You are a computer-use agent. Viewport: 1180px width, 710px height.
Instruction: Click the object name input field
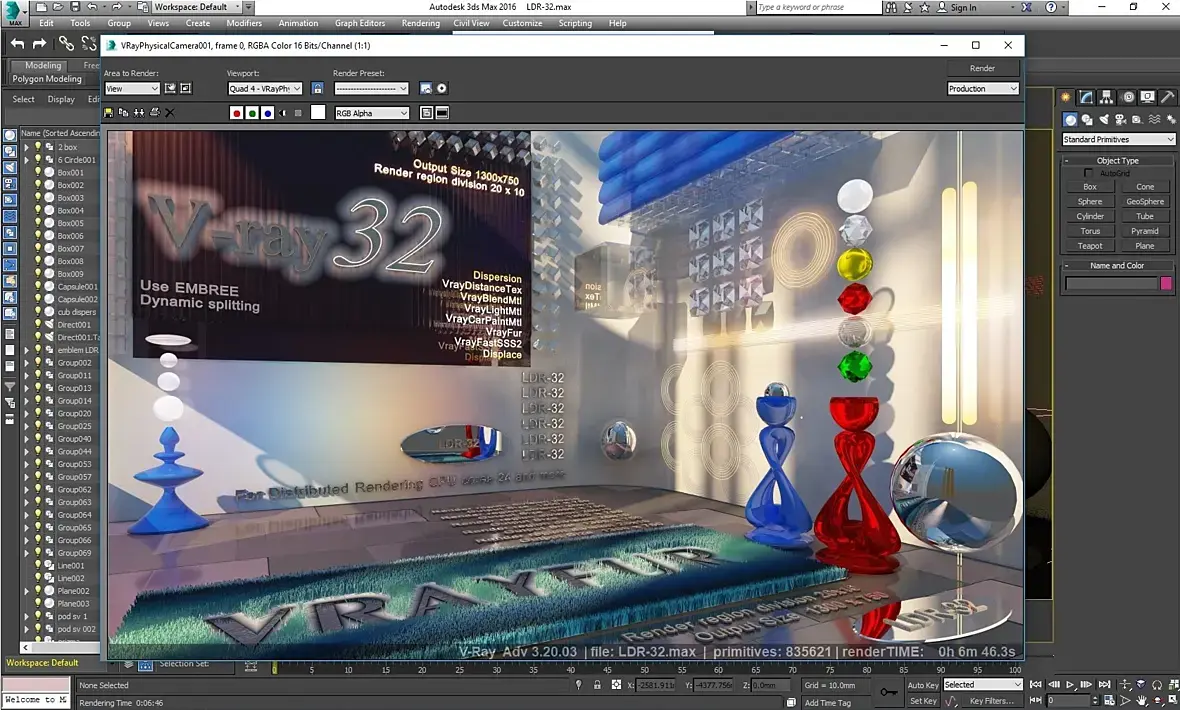point(1111,283)
